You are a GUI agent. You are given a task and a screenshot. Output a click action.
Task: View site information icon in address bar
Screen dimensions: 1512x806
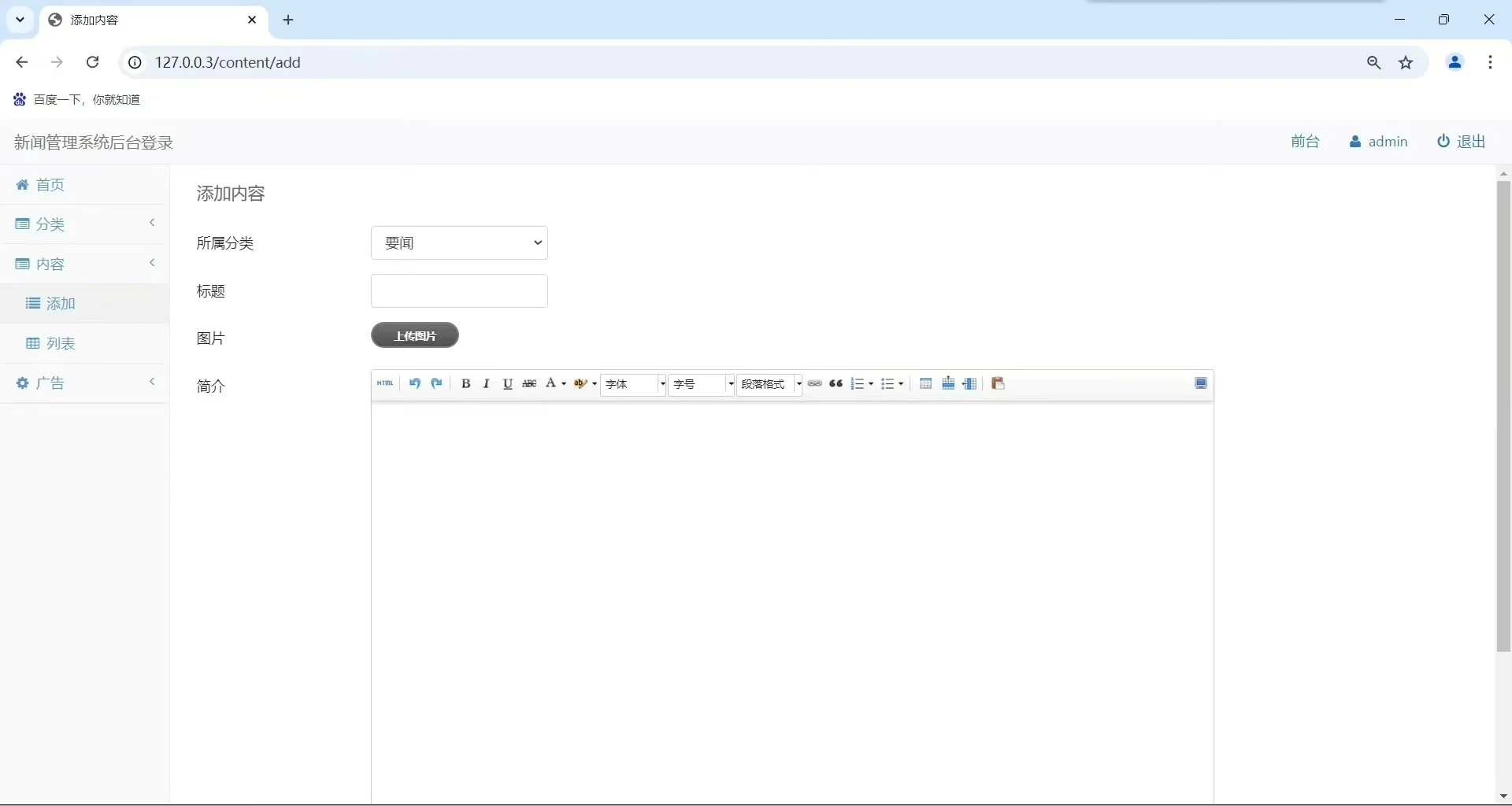pyautogui.click(x=135, y=63)
